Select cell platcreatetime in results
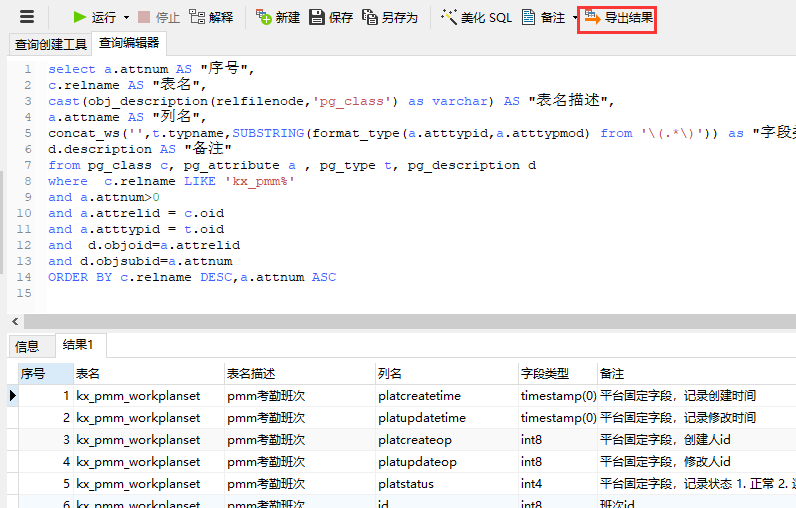 (447, 396)
